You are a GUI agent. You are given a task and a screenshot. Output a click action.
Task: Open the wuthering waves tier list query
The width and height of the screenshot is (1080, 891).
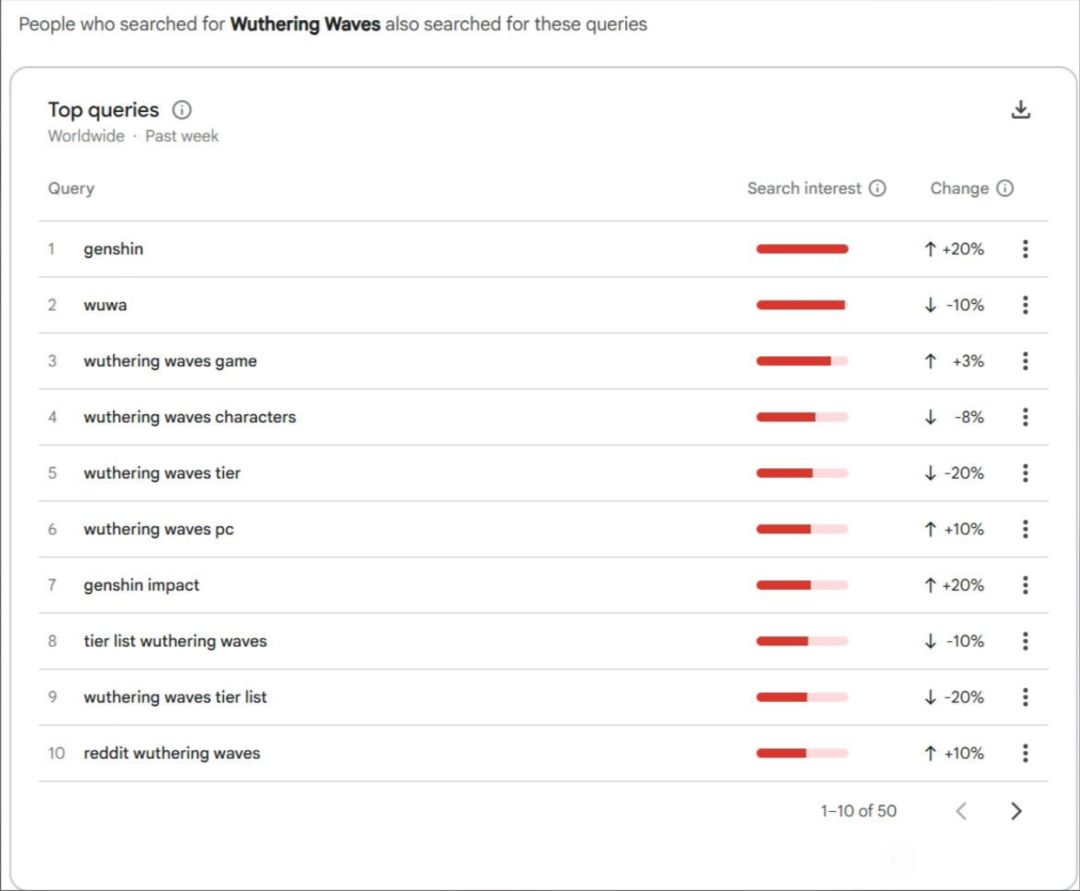point(175,697)
